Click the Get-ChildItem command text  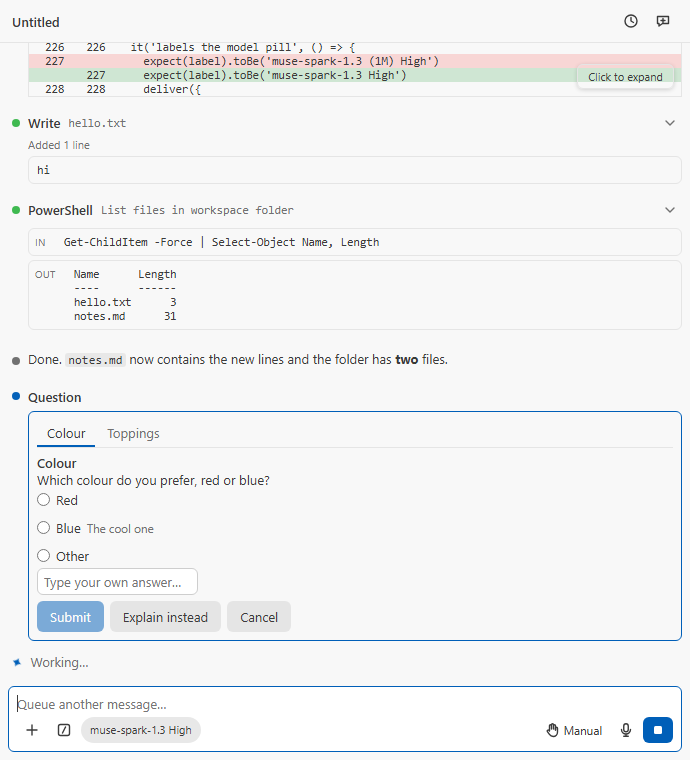[x=221, y=242]
